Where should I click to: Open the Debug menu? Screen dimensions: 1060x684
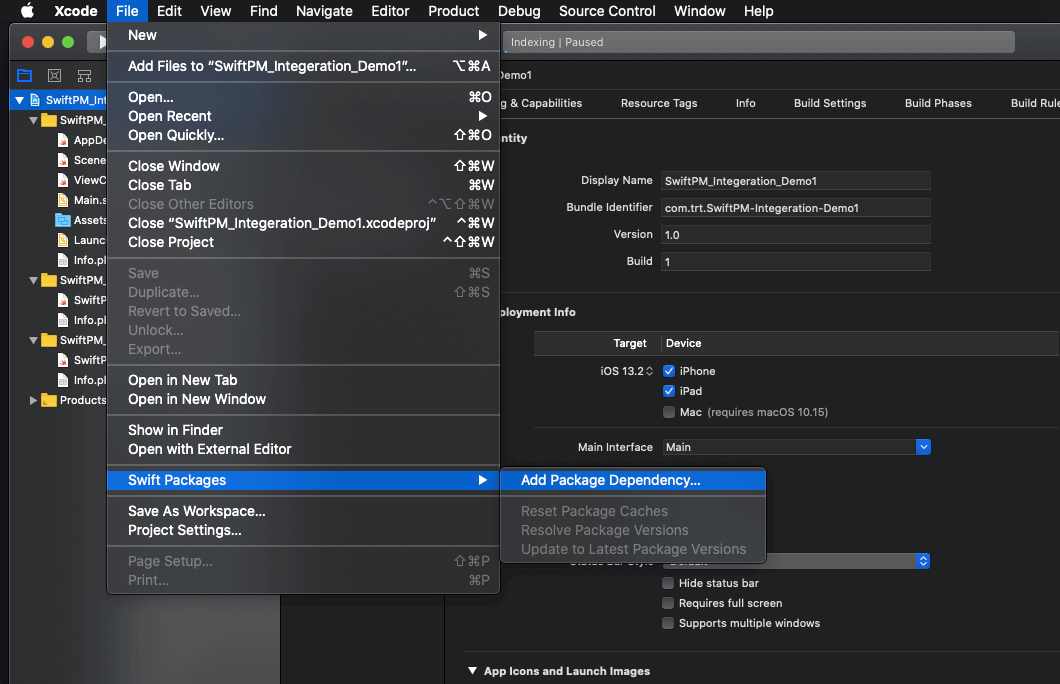519,11
